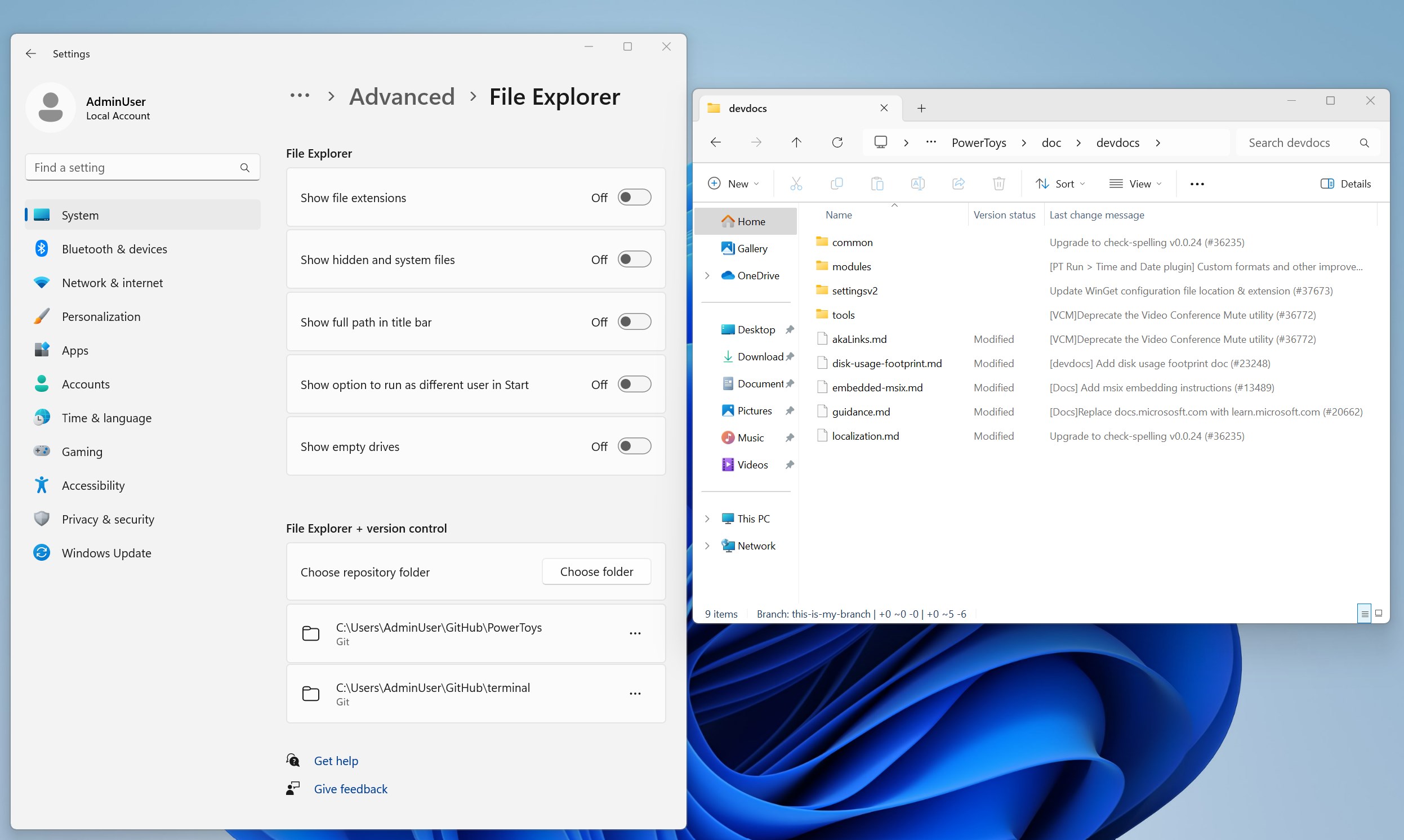The height and width of the screenshot is (840, 1404).
Task: Open the Give feedback link
Action: click(x=350, y=789)
